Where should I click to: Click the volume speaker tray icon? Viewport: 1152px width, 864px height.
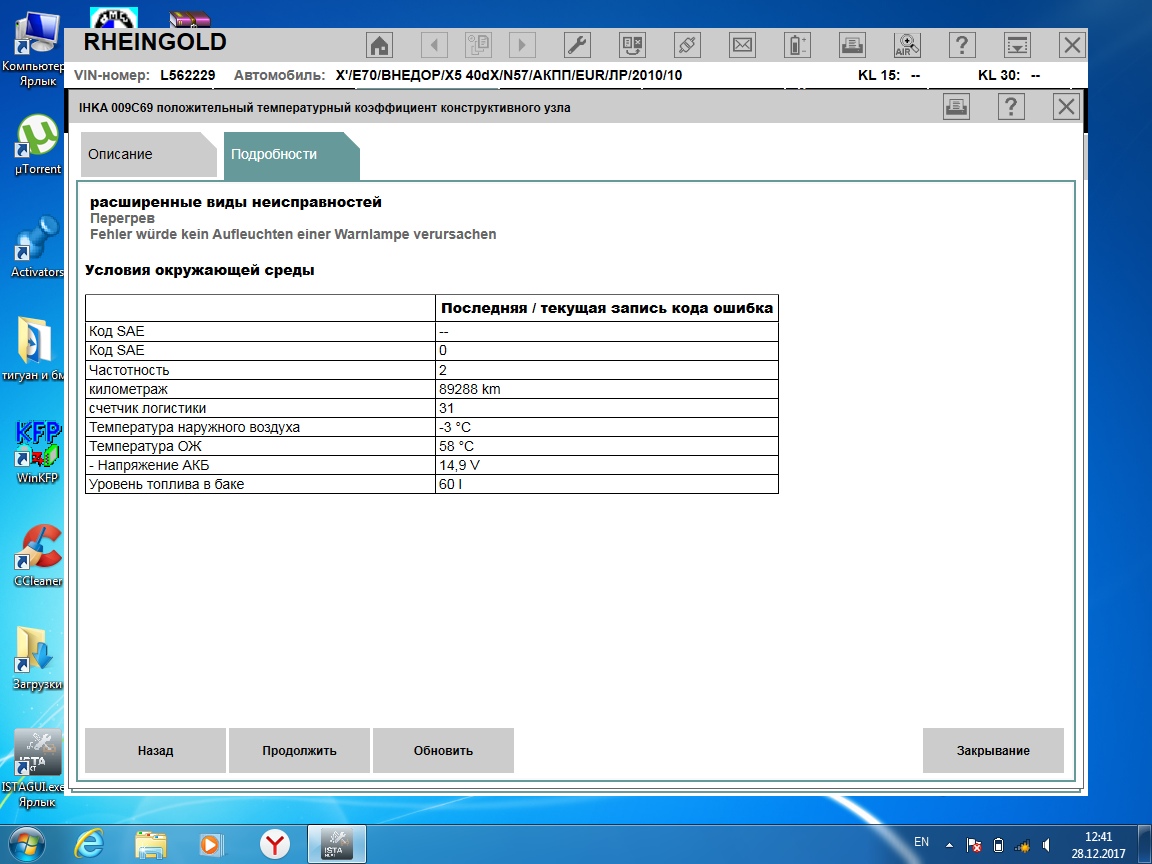(x=1046, y=845)
